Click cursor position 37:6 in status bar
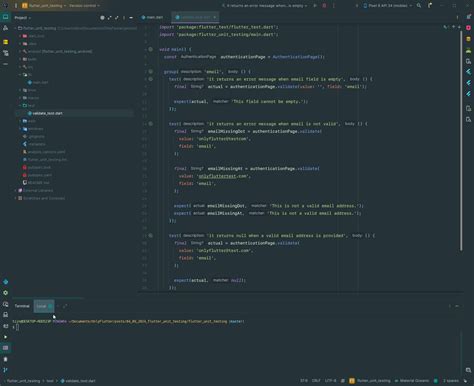Screen dimensions: 474x386 [304, 381]
